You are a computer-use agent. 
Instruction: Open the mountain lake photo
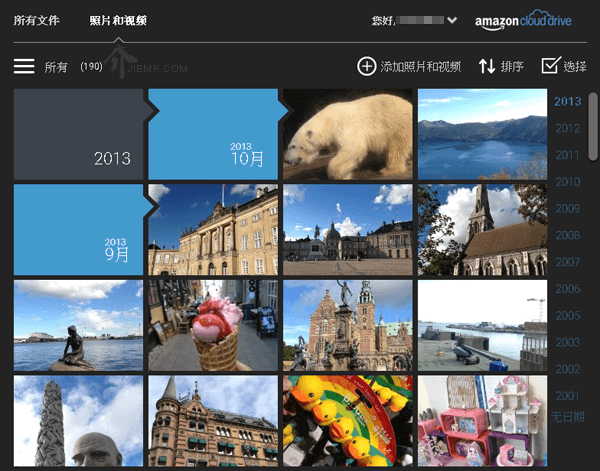point(483,134)
